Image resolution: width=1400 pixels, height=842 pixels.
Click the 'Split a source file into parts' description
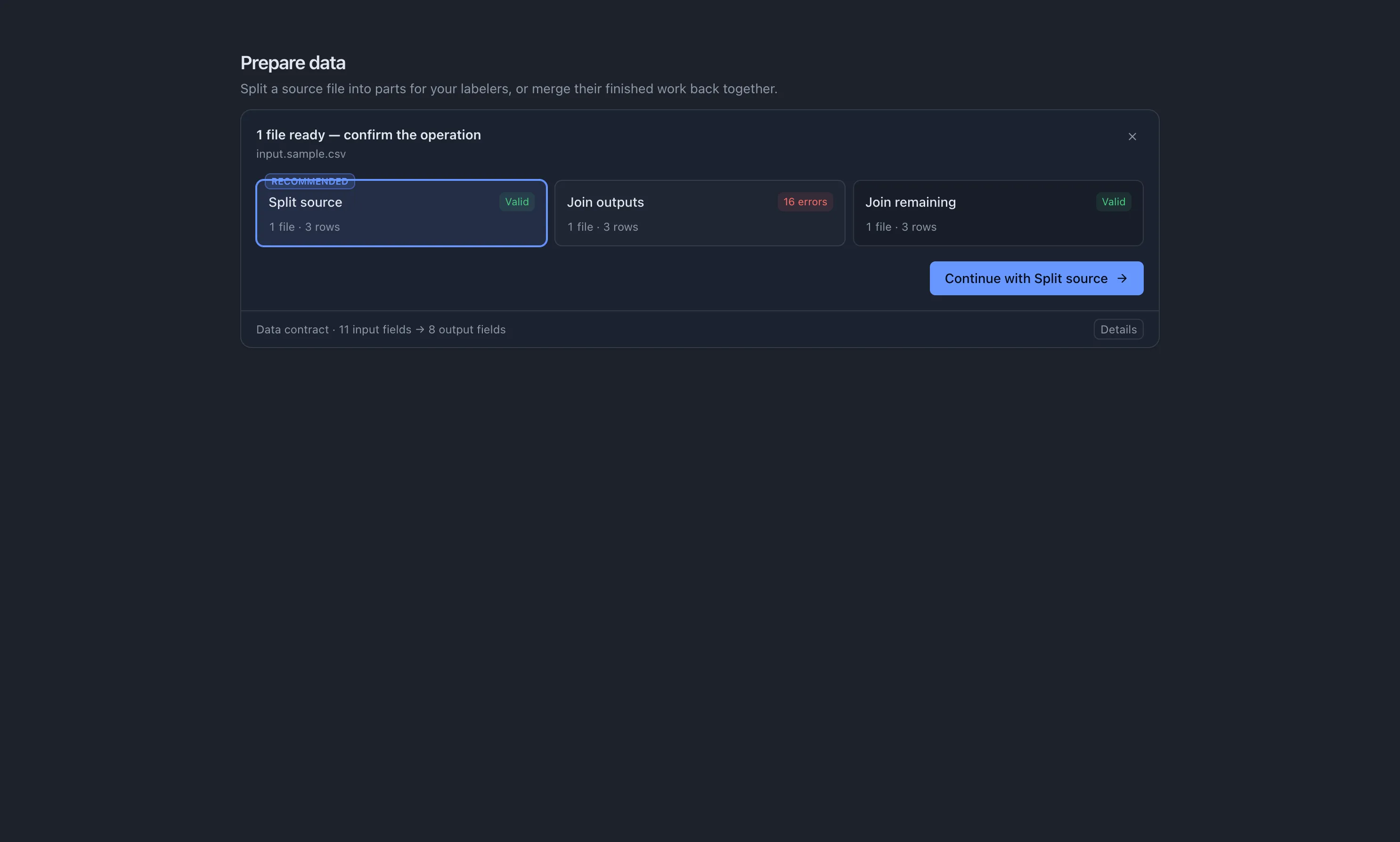[x=508, y=89]
